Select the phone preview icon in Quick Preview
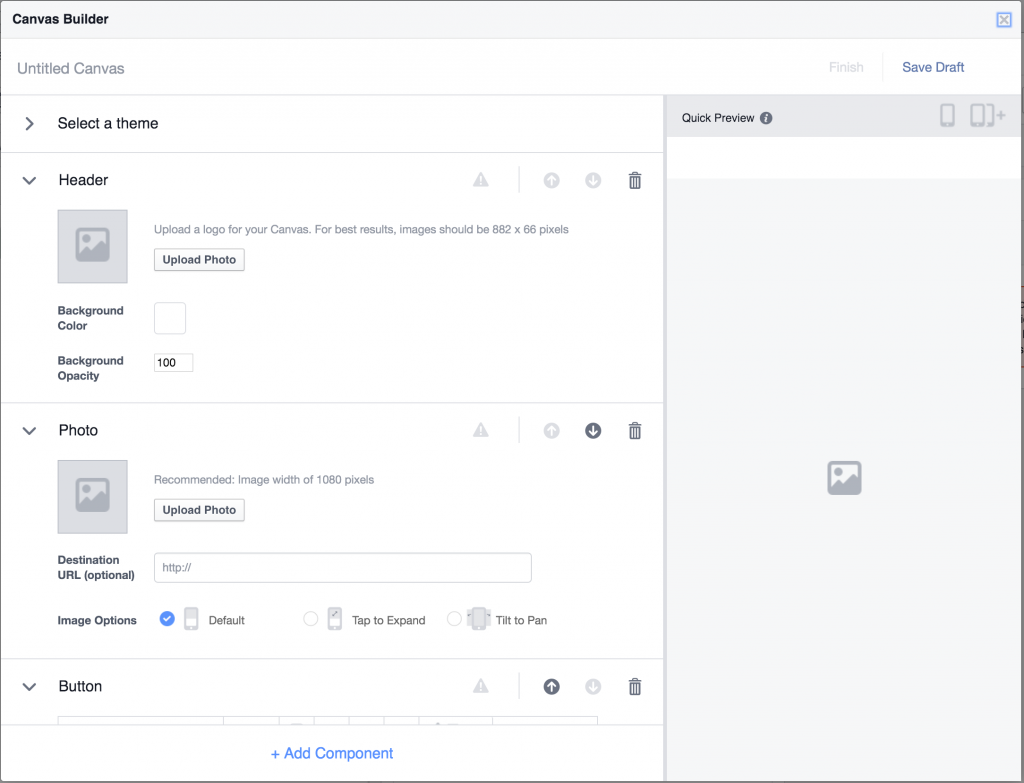Image resolution: width=1024 pixels, height=783 pixels. (x=947, y=115)
